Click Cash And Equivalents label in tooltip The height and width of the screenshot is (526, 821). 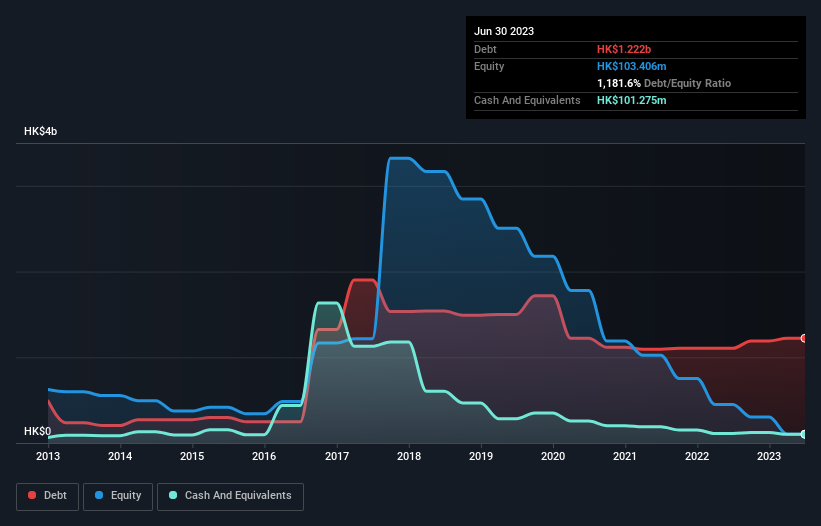[x=527, y=100]
